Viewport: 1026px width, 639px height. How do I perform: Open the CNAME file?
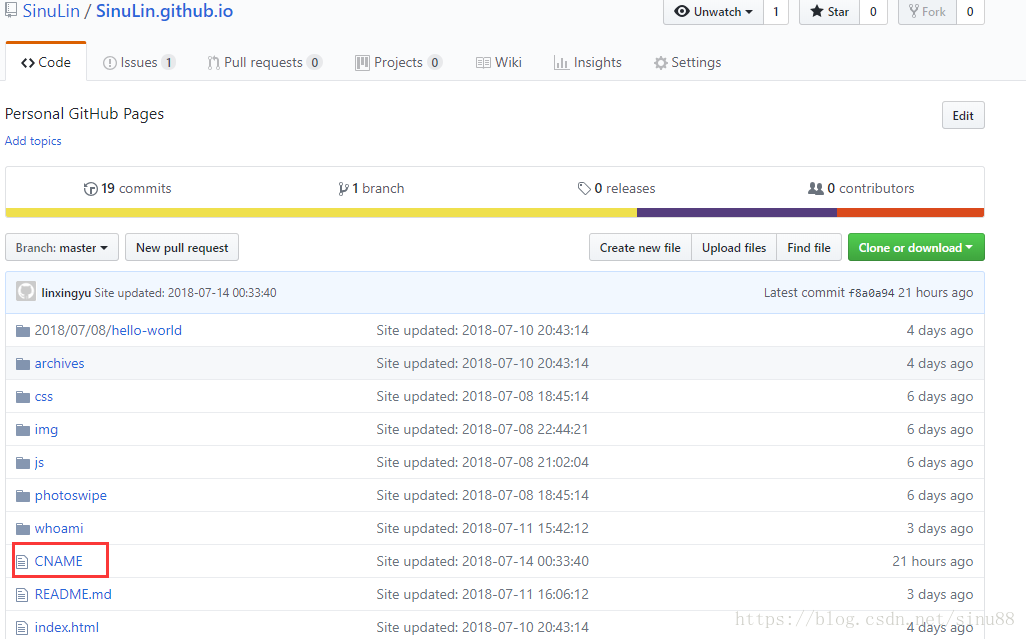(x=59, y=562)
